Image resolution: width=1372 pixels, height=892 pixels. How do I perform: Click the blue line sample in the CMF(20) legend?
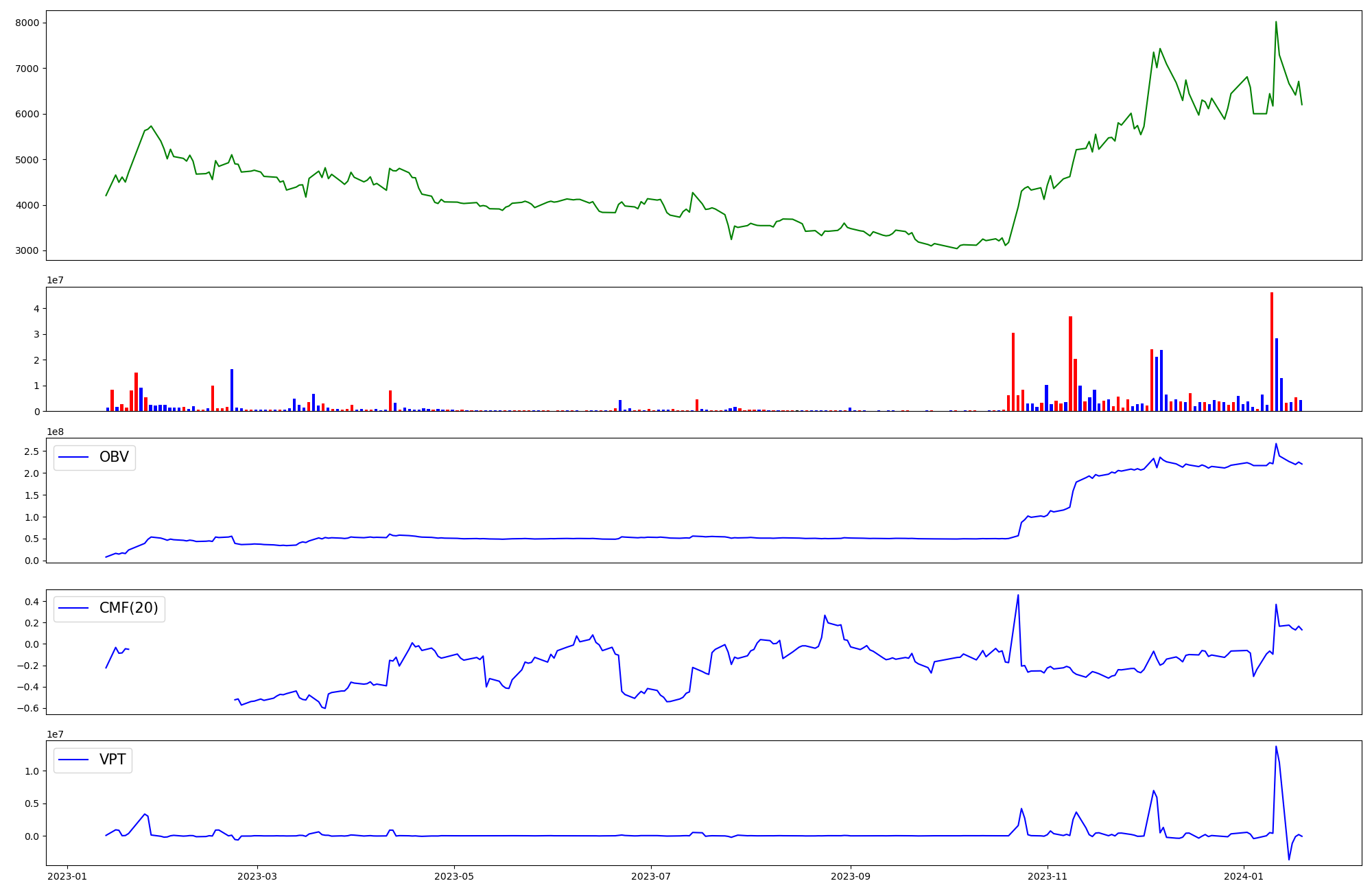click(x=74, y=608)
